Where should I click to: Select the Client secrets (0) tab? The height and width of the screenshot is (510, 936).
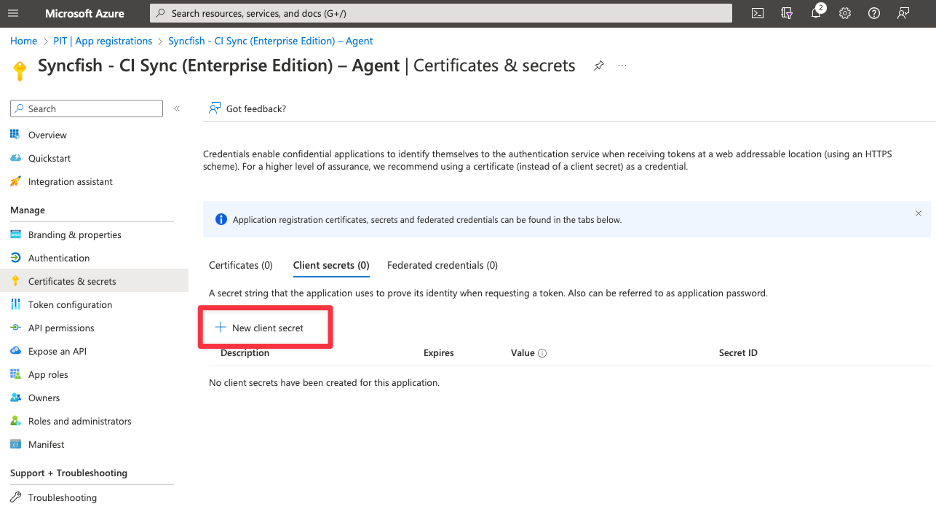331,265
